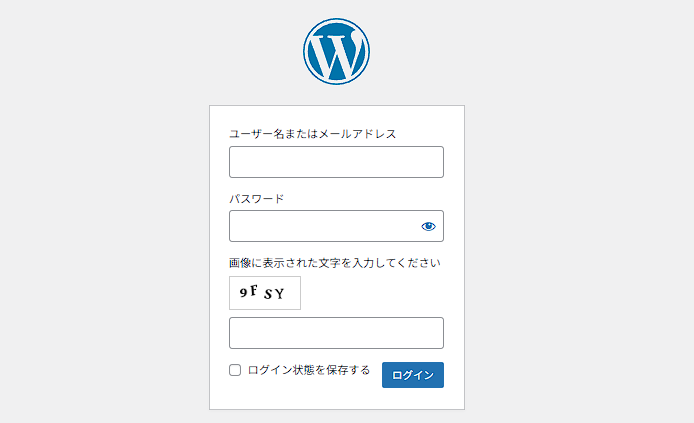
Task: Click the "9" character in the CAPTCHA
Action: 243,292
